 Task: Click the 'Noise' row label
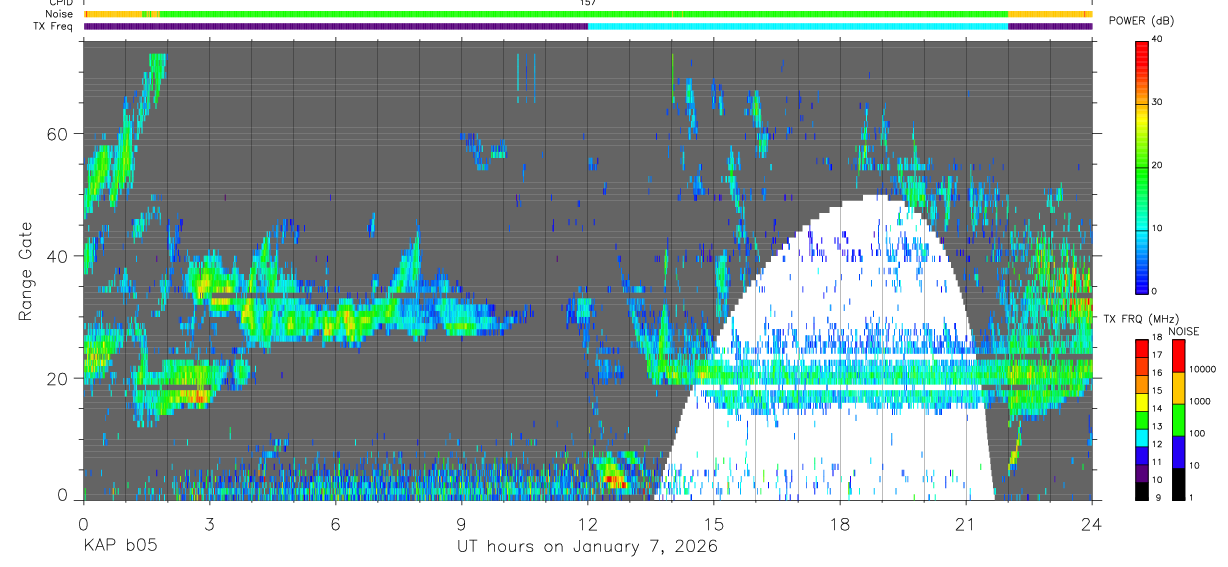60,15
